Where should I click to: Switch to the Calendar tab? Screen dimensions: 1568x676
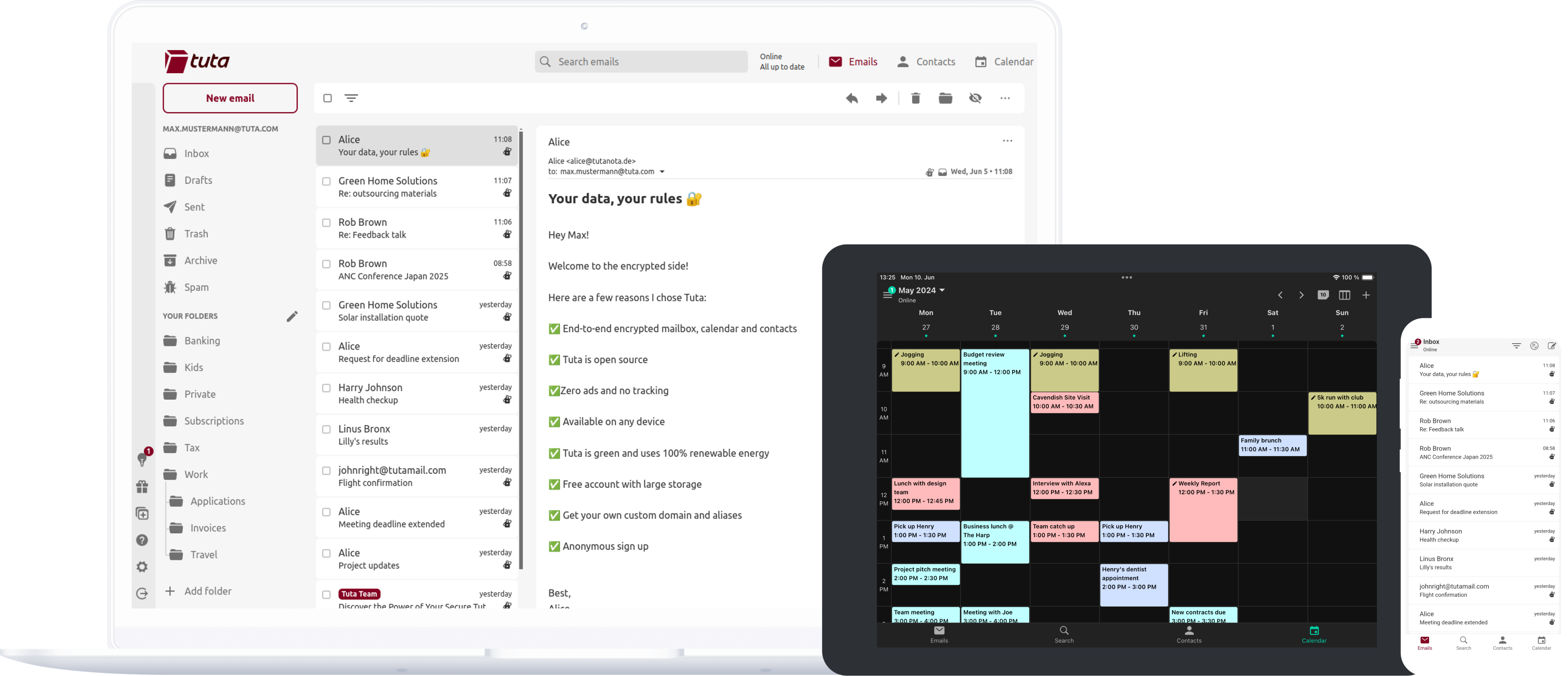pyautogui.click(x=1003, y=61)
